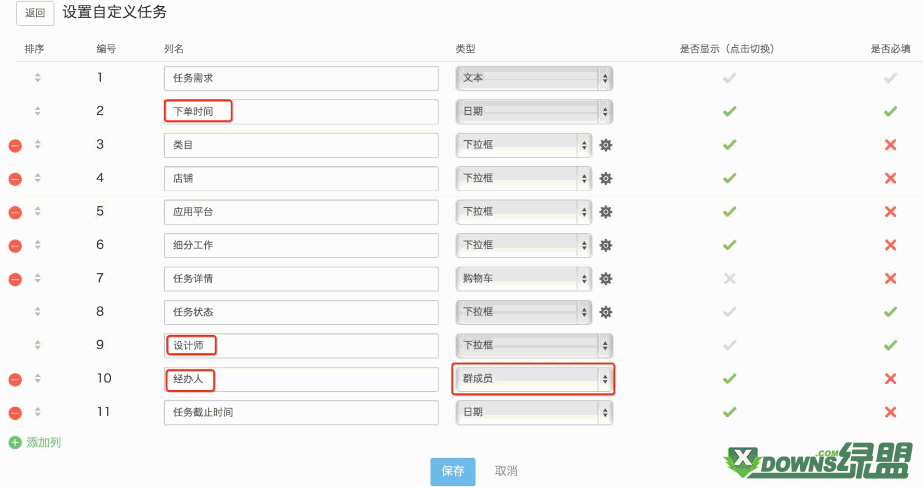923x487 pixels.
Task: Remove row 3 类目 with red minus icon
Action: point(15,145)
